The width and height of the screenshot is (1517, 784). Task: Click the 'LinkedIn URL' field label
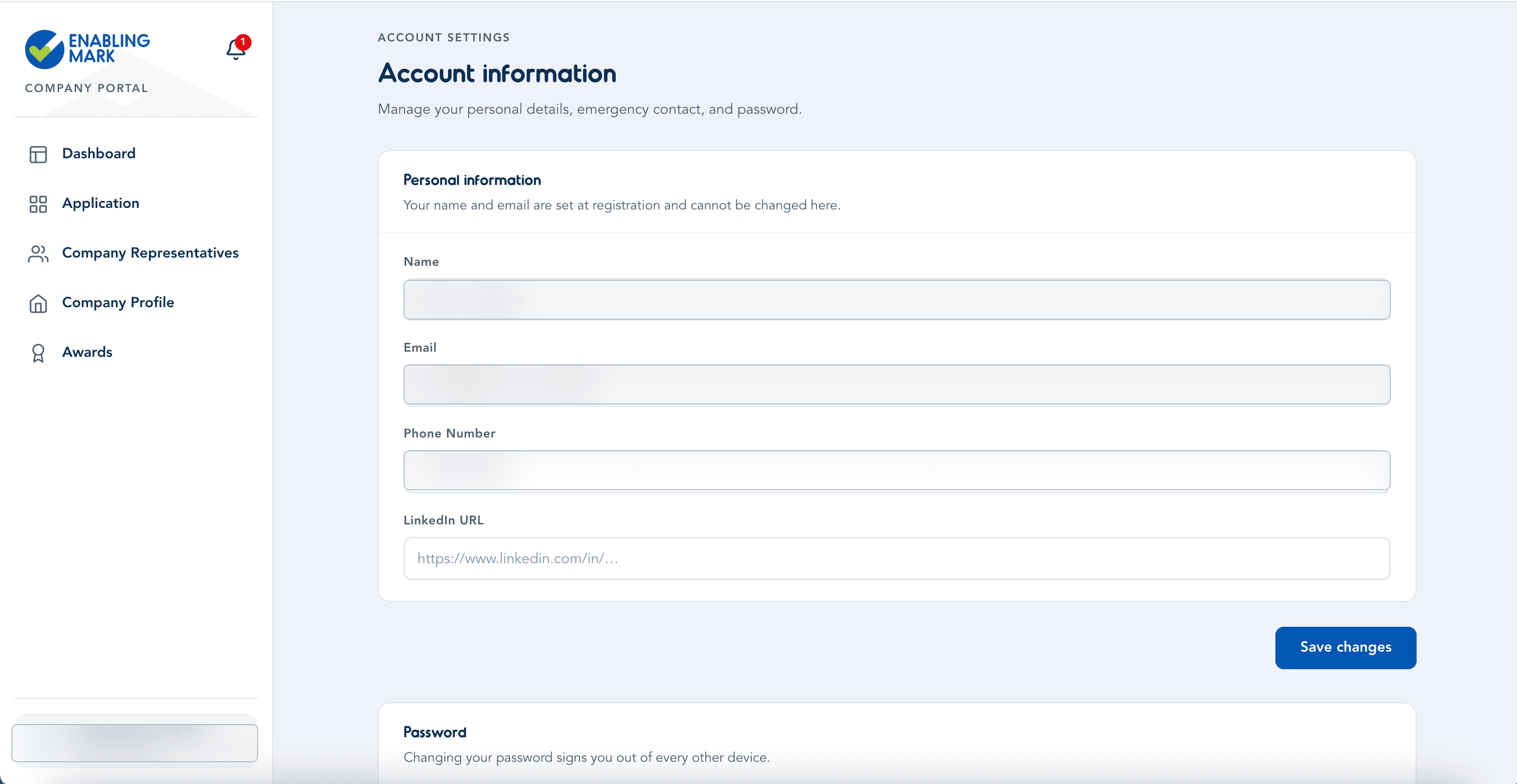(443, 520)
